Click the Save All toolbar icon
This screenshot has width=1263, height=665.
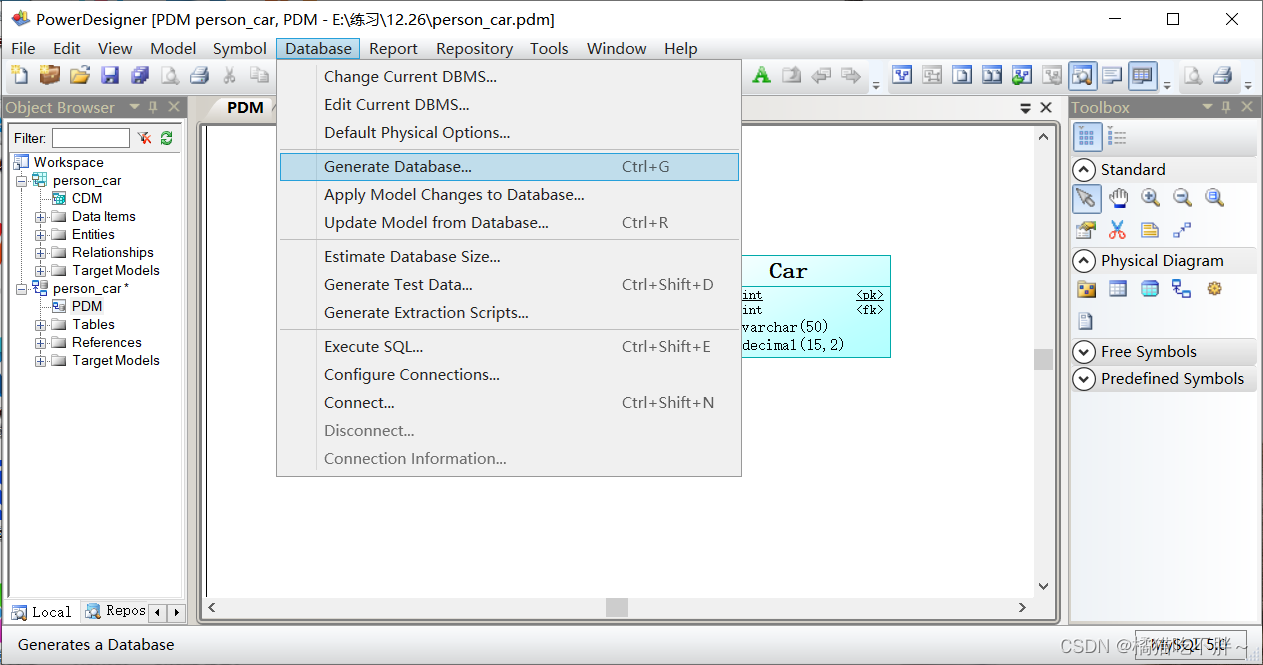pyautogui.click(x=140, y=75)
